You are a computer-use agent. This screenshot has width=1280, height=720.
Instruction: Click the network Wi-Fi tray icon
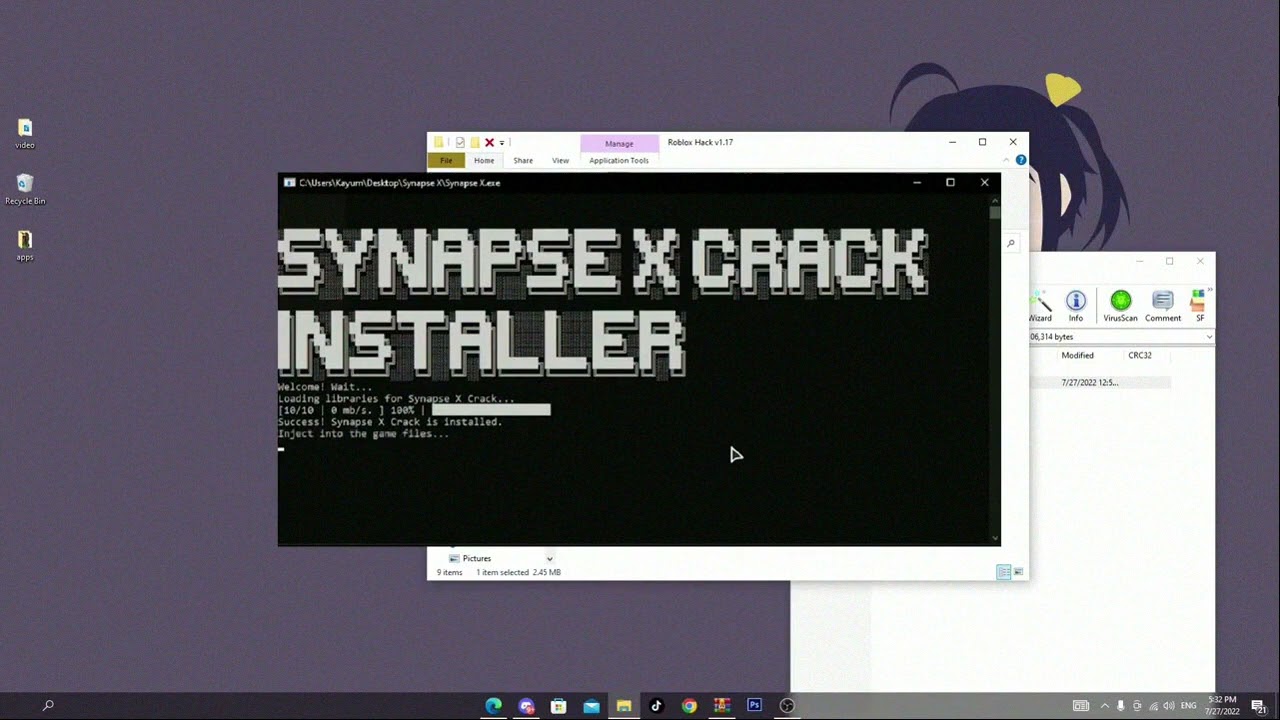[1153, 706]
